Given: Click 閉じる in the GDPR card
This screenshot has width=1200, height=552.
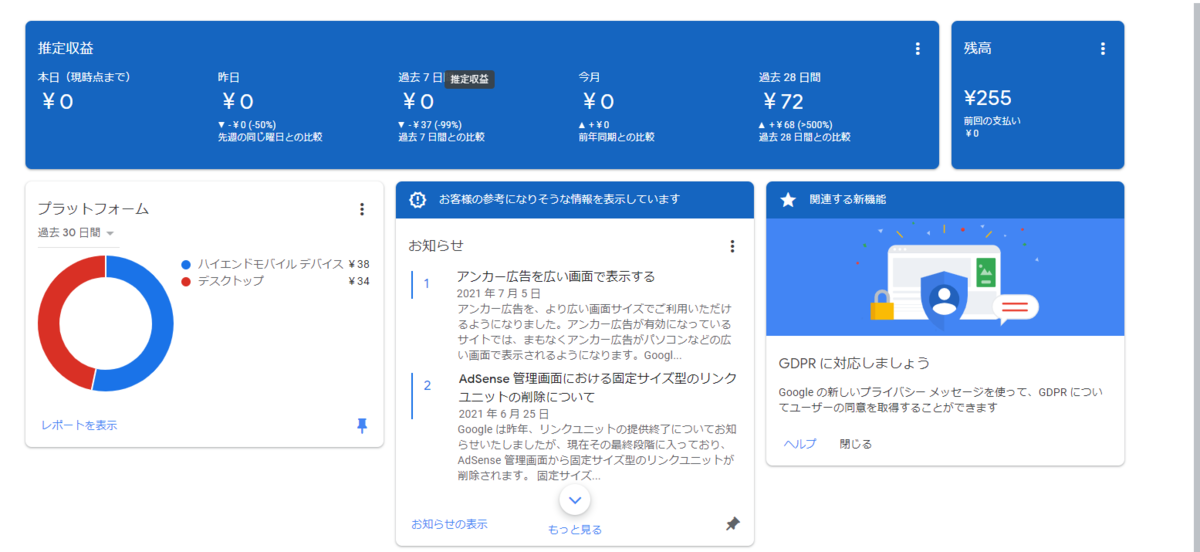Looking at the screenshot, I should [856, 444].
